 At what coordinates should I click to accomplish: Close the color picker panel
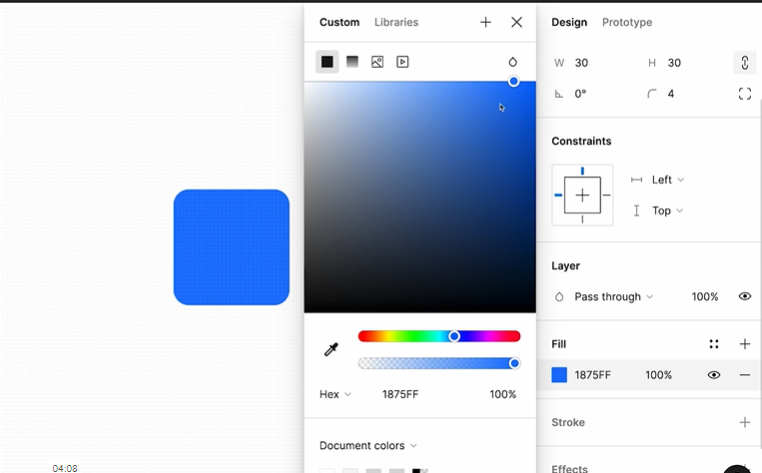point(517,22)
